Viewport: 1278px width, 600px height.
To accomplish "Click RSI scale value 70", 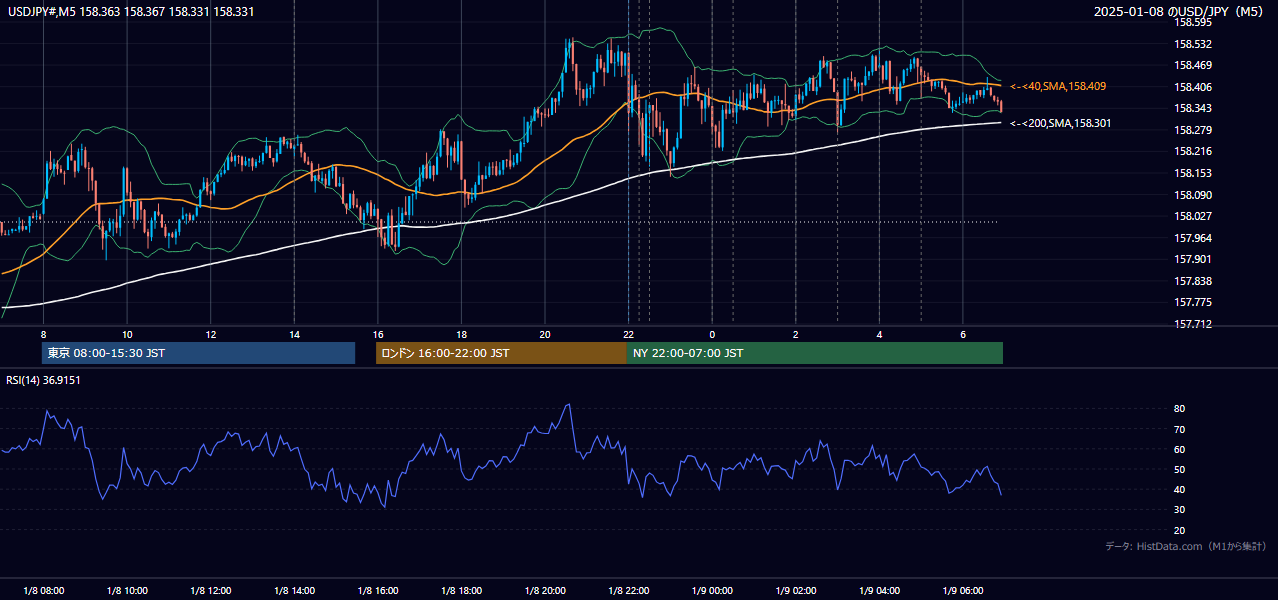I will pos(1179,429).
